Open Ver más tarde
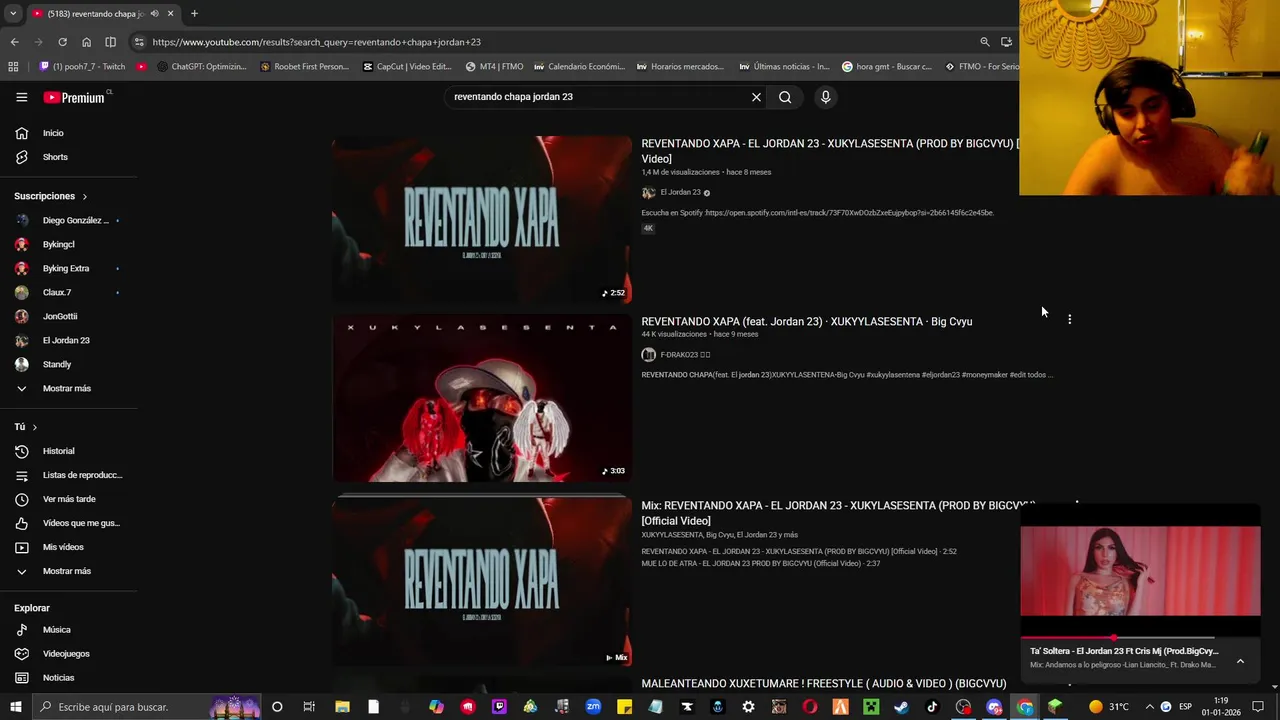Viewport: 1280px width, 720px height. (68, 499)
